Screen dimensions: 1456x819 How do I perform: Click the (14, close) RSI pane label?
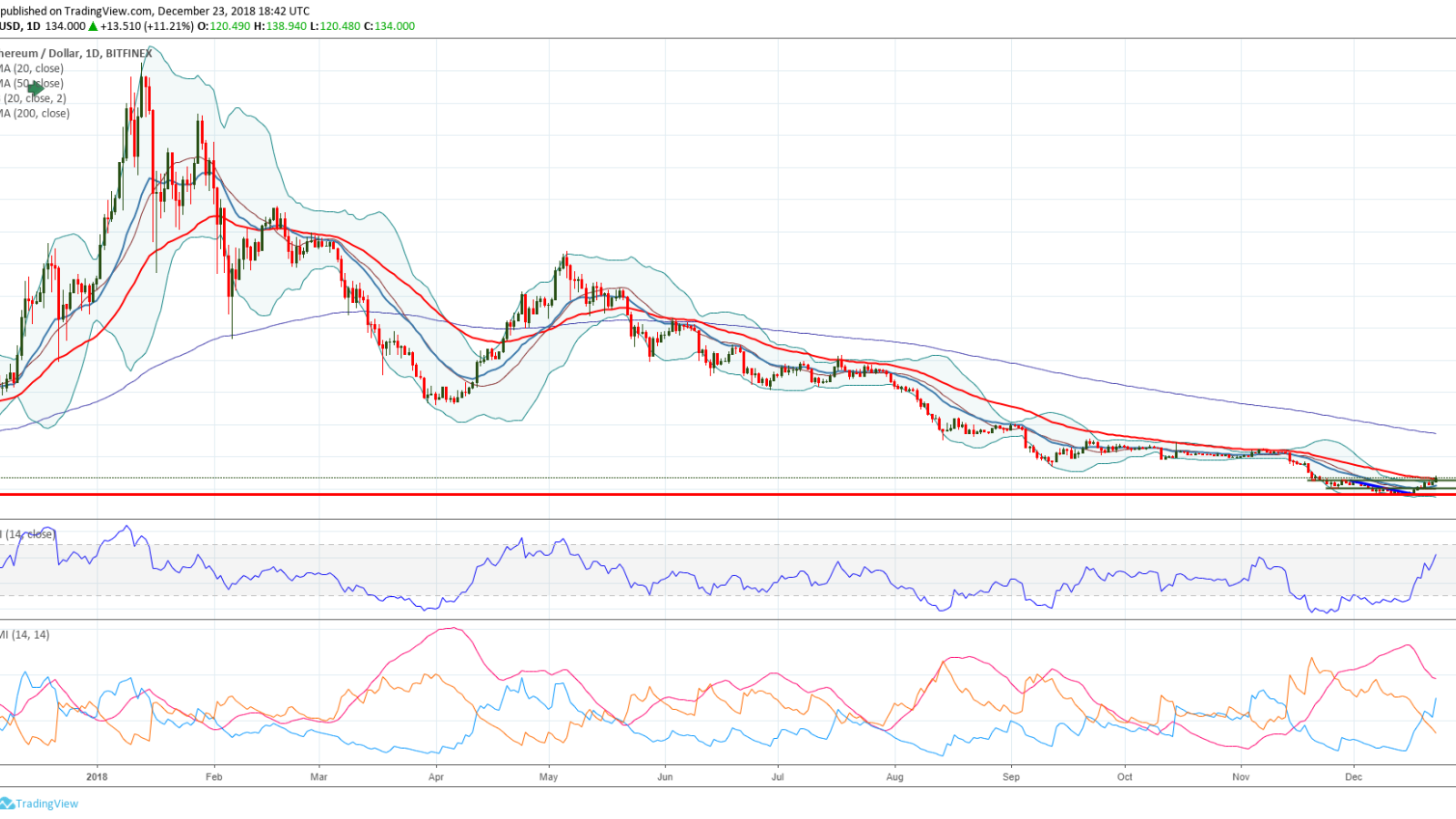(29, 534)
